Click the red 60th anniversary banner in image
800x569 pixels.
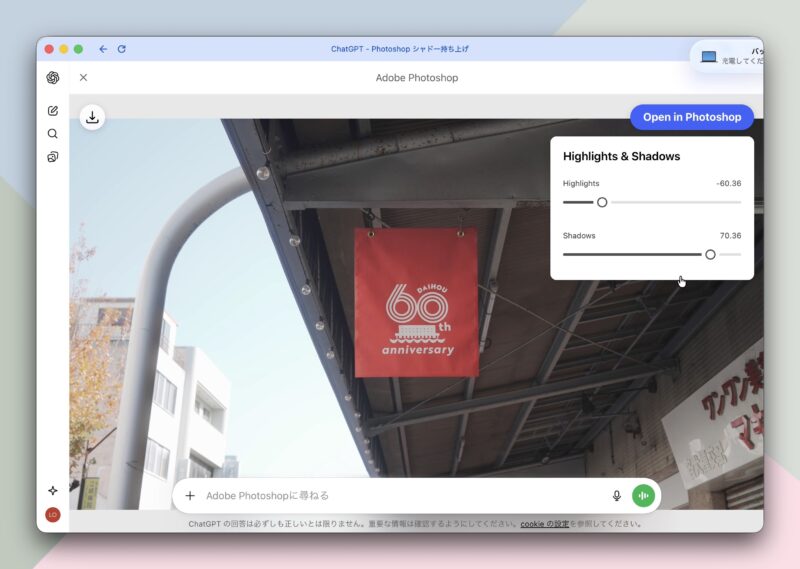tap(415, 302)
